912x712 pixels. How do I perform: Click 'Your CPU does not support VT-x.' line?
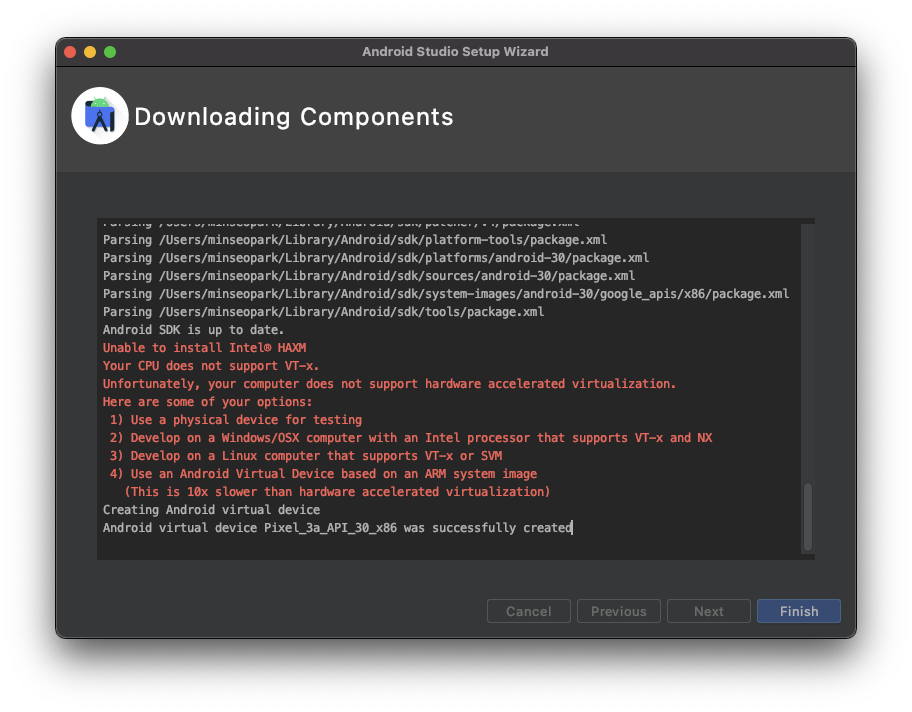point(211,365)
